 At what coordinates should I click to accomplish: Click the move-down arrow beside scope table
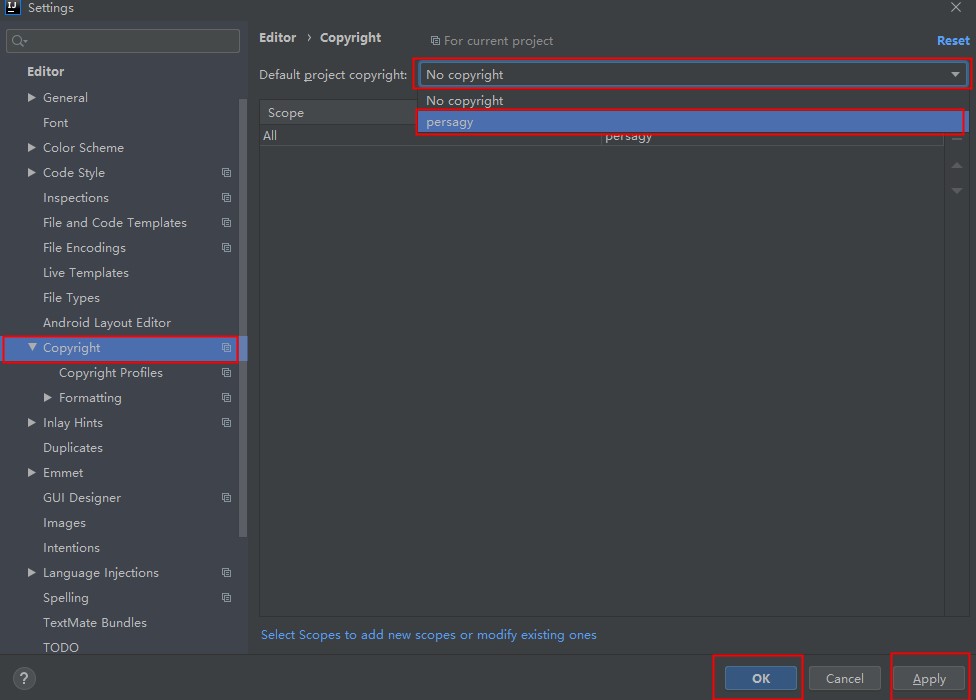click(957, 190)
